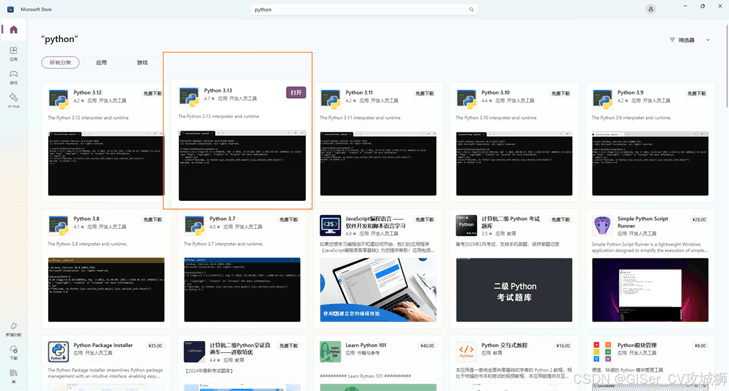This screenshot has width=729, height=391.
Task: Click ¥35.00 price on Python Package Installer
Action: (x=155, y=346)
